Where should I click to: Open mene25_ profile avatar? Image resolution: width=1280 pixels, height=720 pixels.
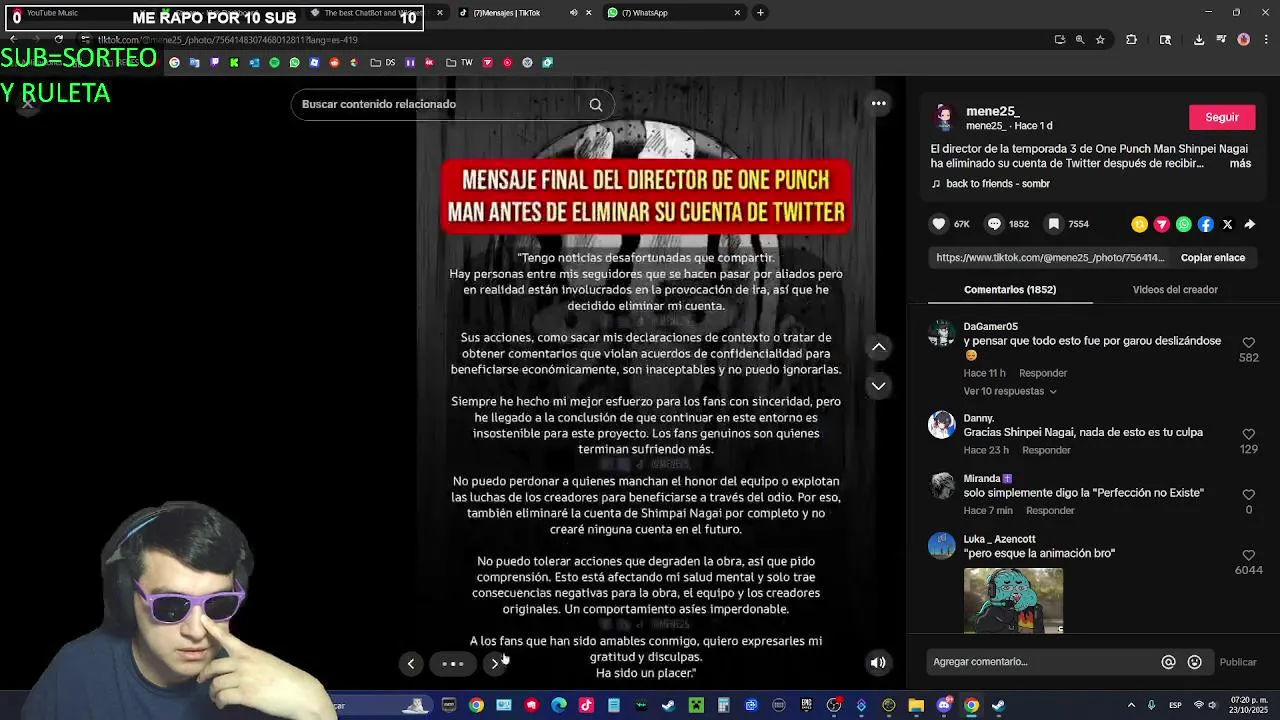tap(944, 117)
